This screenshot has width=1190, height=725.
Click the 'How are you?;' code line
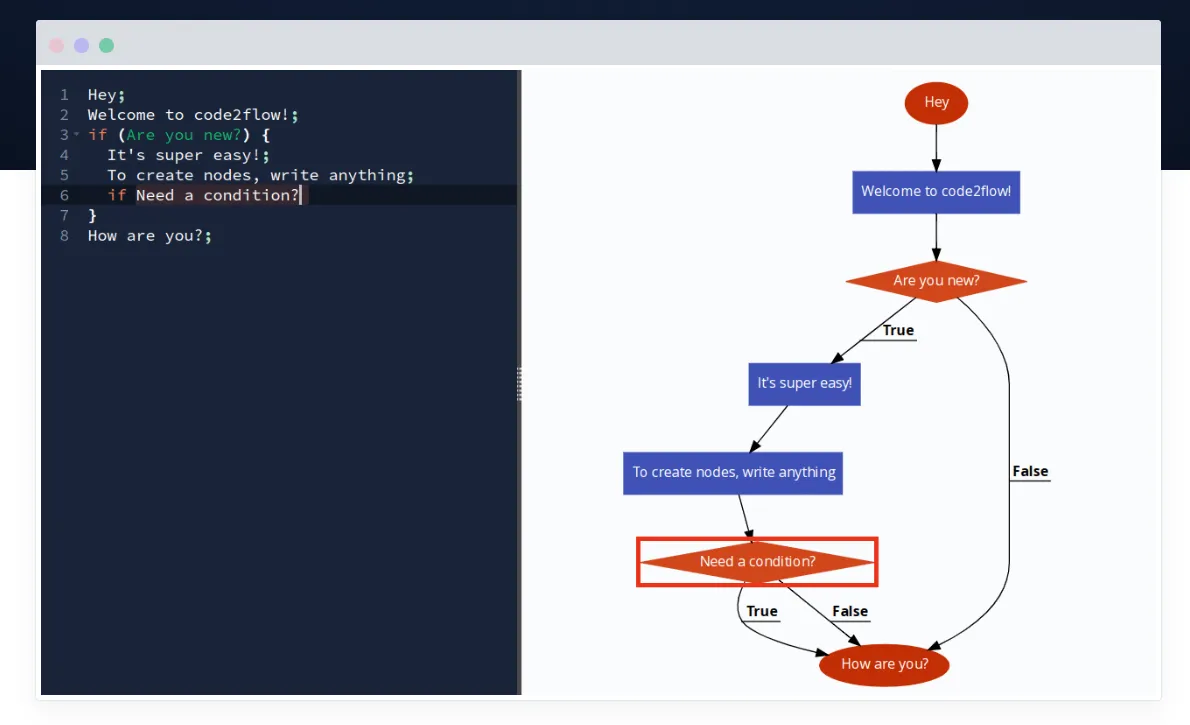coord(149,236)
